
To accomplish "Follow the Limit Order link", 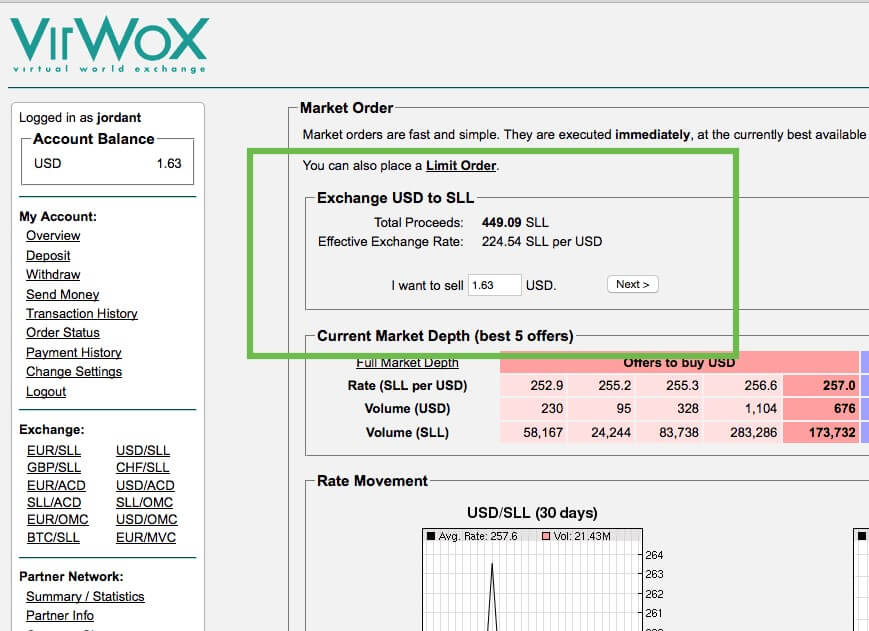I will [461, 166].
